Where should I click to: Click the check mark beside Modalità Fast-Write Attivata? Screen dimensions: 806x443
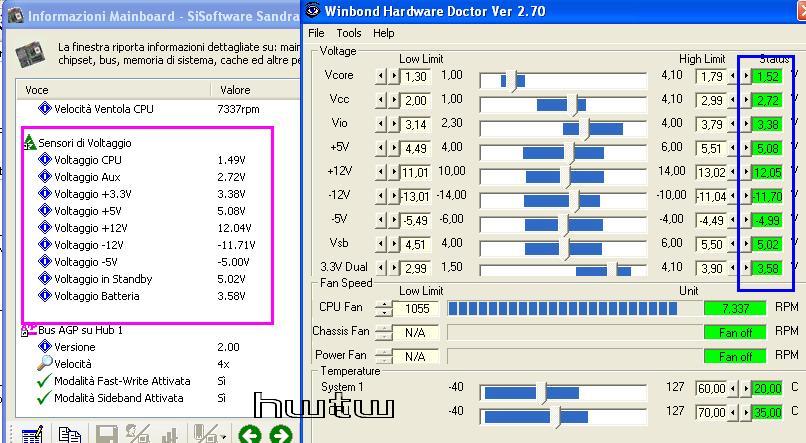pyautogui.click(x=44, y=381)
